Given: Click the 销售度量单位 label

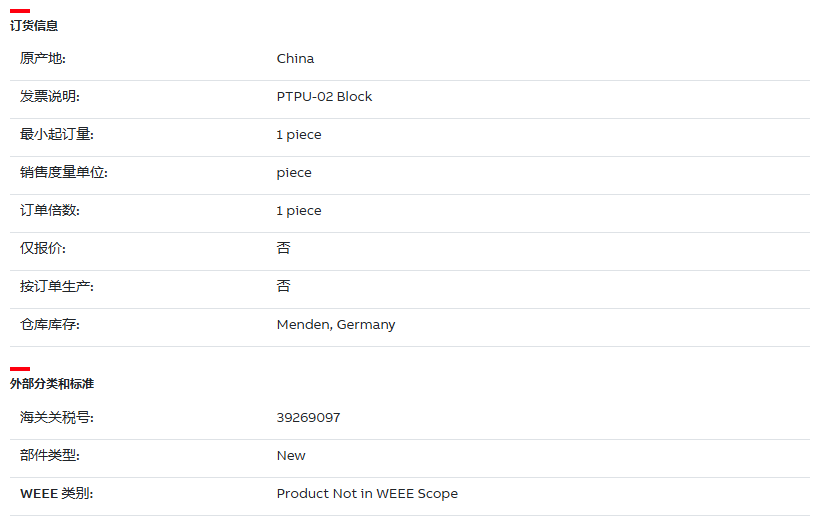Looking at the screenshot, I should pyautogui.click(x=64, y=173).
